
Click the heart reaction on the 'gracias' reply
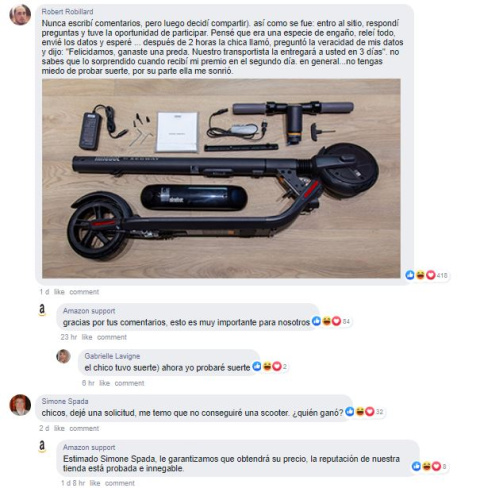point(336,321)
